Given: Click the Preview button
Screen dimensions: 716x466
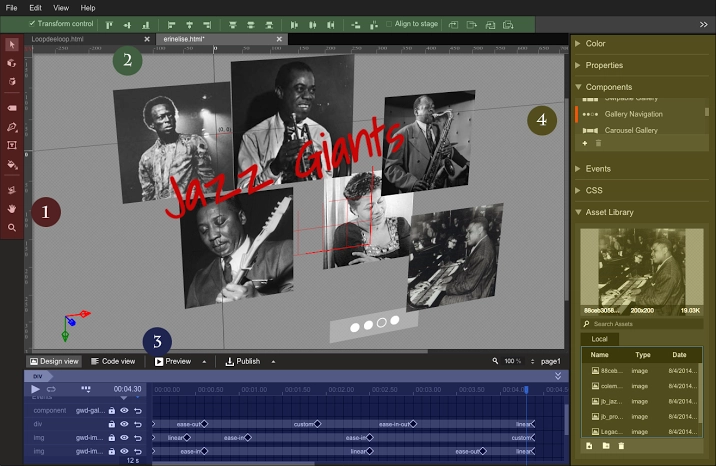Looking at the screenshot, I should coord(173,361).
